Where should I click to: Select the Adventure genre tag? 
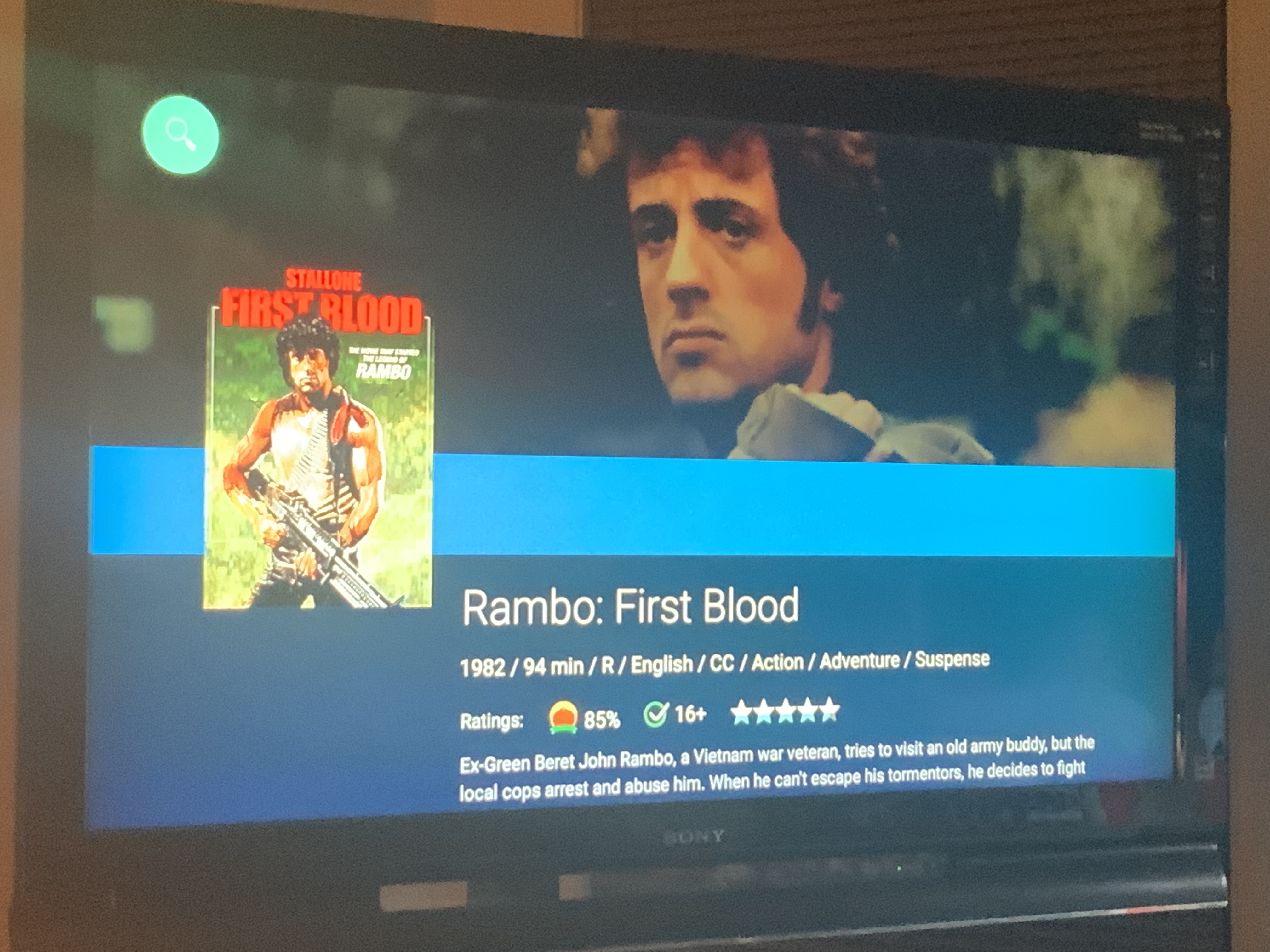point(860,661)
